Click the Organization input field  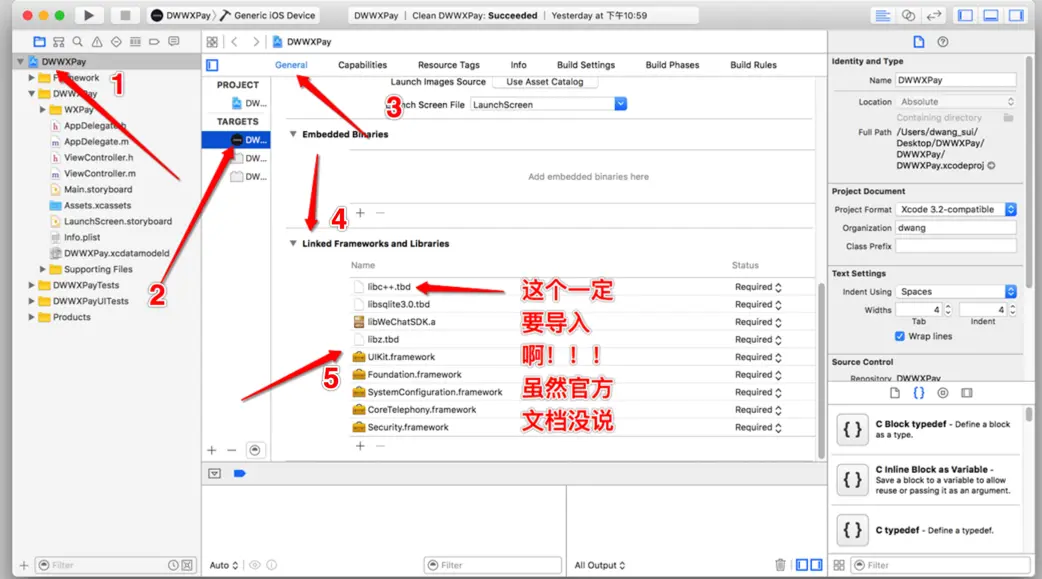(956, 228)
